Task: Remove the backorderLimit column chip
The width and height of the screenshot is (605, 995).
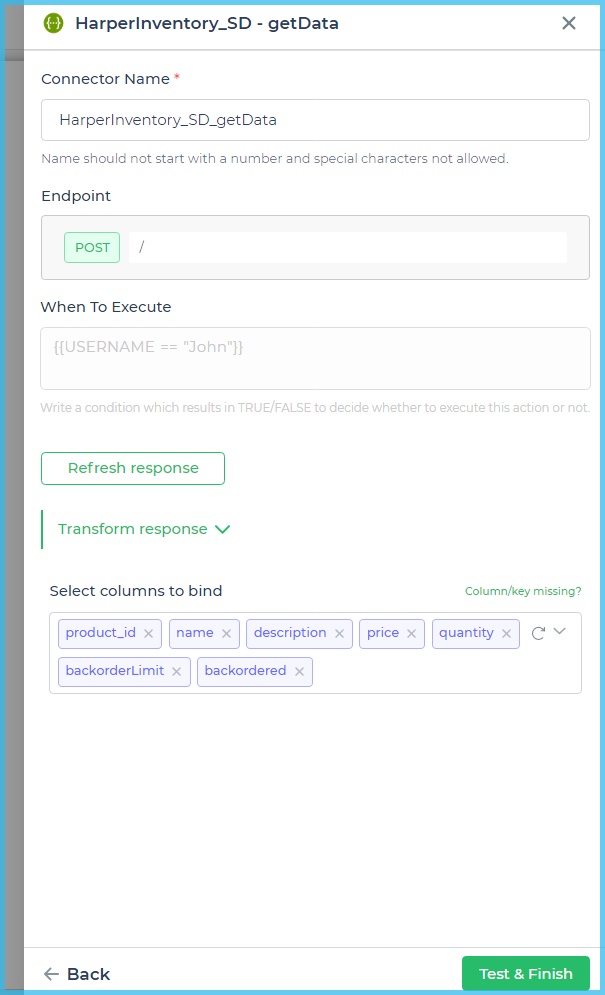Action: click(x=178, y=671)
